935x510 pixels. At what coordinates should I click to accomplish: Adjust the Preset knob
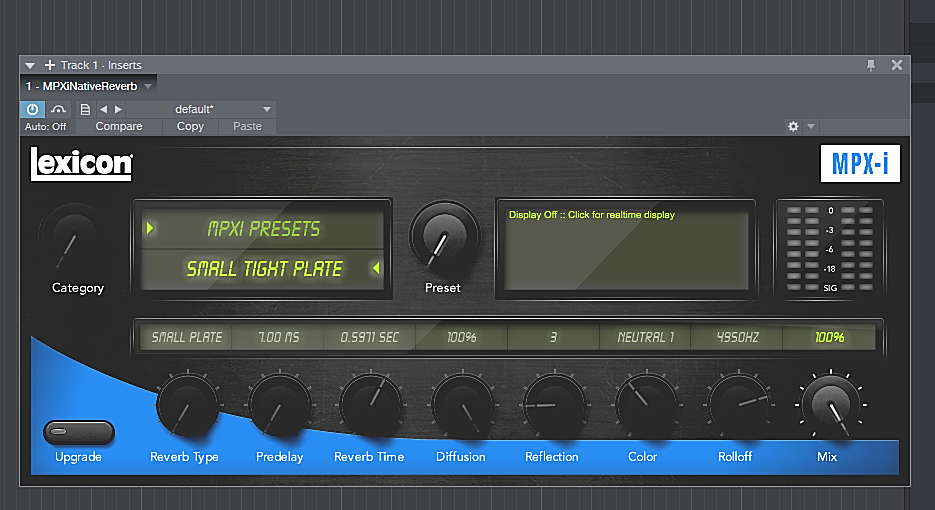pyautogui.click(x=444, y=236)
